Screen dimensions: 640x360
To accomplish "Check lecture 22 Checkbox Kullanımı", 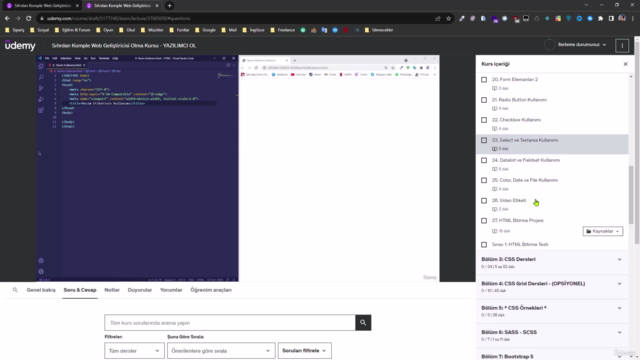I will (484, 120).
